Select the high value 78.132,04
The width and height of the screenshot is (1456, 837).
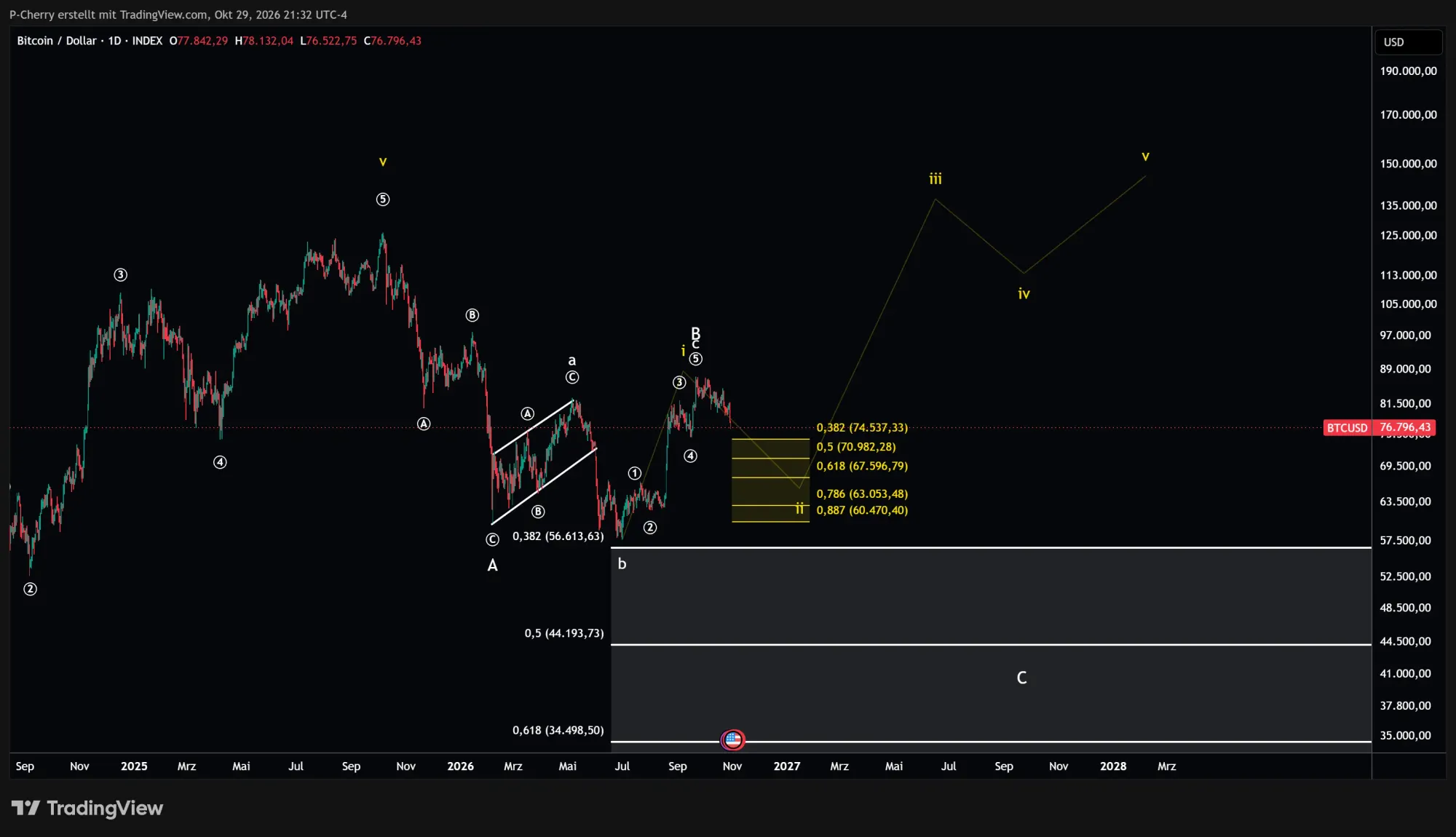(268, 41)
